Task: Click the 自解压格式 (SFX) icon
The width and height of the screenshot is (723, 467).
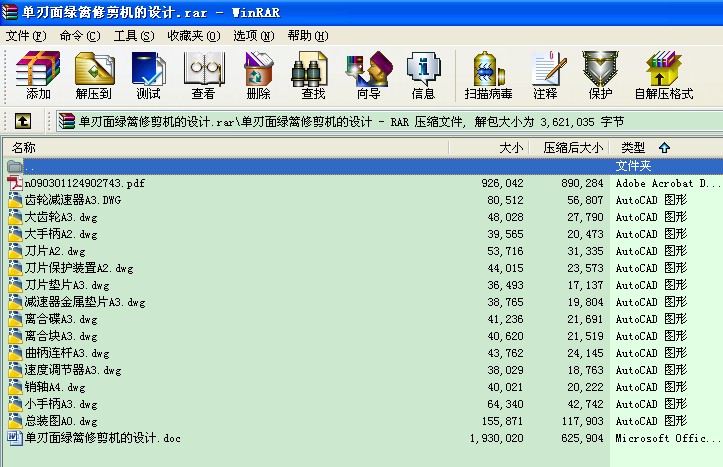Action: pyautogui.click(x=663, y=76)
